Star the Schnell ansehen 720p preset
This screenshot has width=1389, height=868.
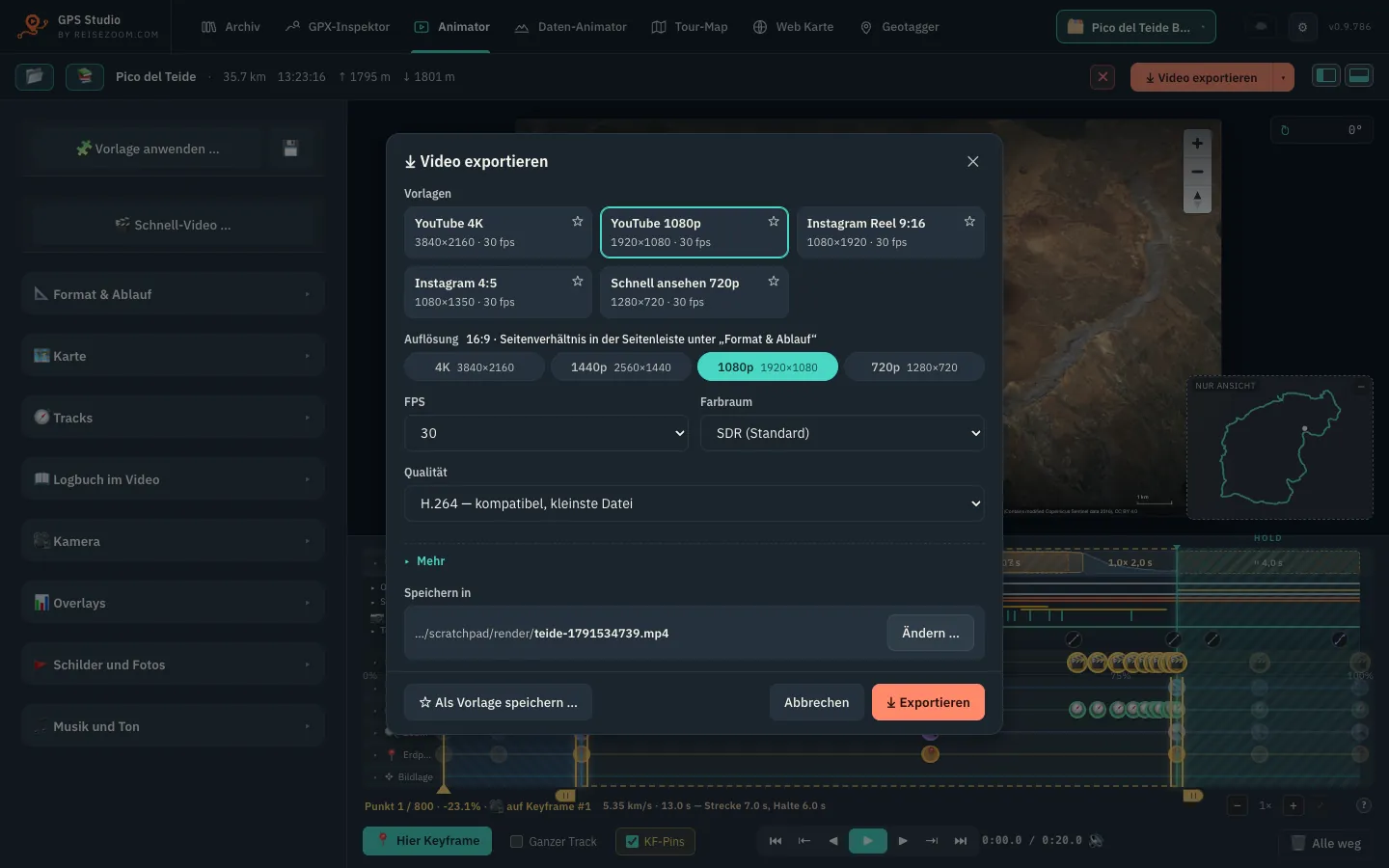(x=773, y=282)
